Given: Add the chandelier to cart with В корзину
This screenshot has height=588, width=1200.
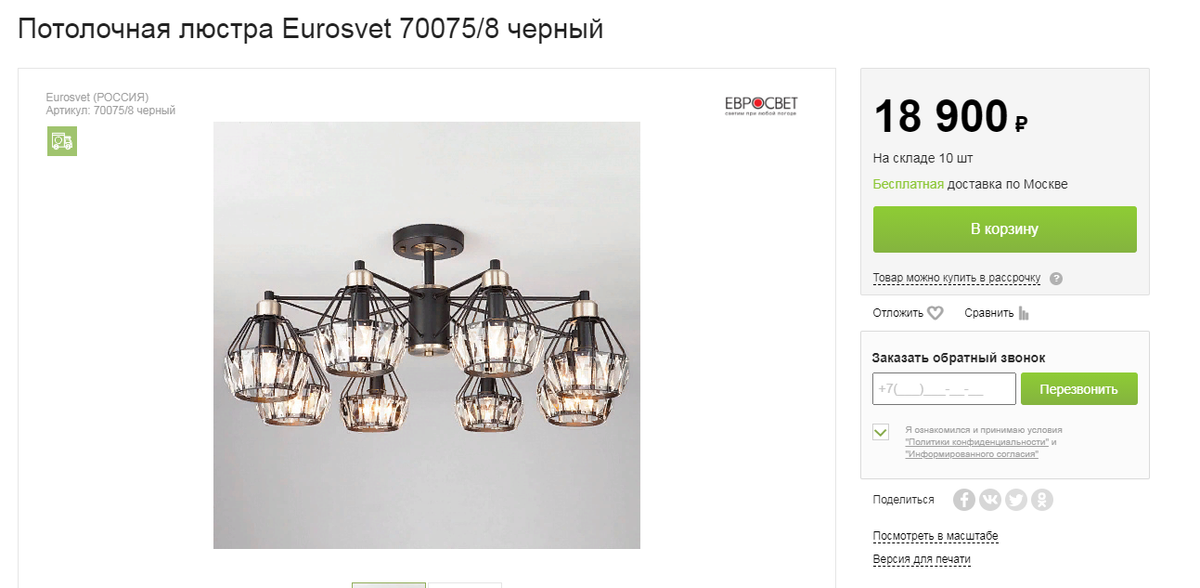Looking at the screenshot, I should (1005, 229).
